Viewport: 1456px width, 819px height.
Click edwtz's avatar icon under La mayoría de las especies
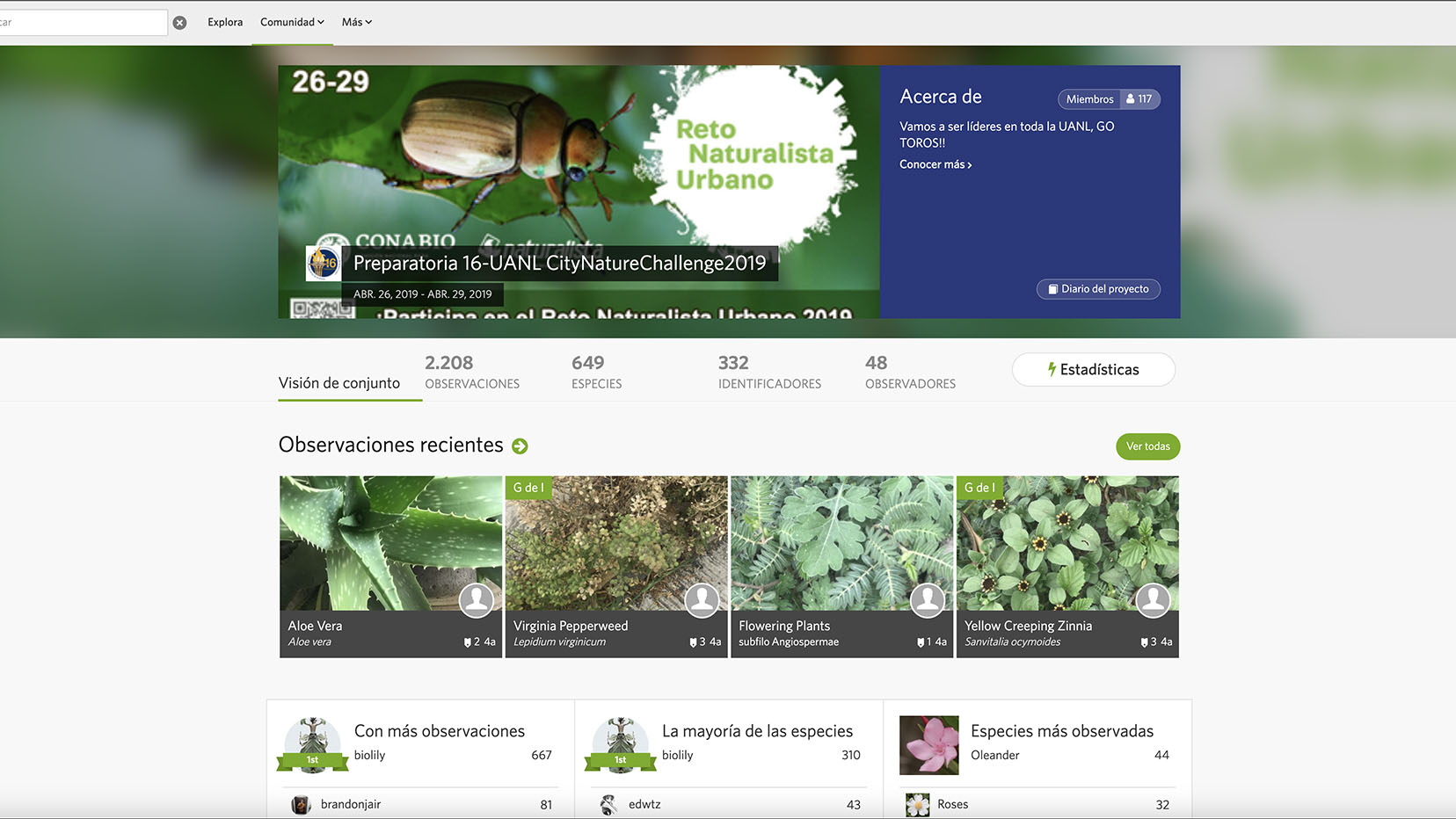[x=608, y=804]
